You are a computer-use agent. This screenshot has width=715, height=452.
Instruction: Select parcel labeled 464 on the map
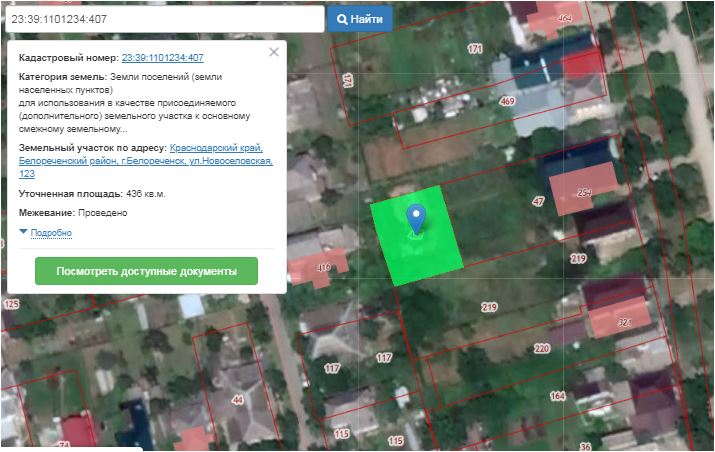565,17
